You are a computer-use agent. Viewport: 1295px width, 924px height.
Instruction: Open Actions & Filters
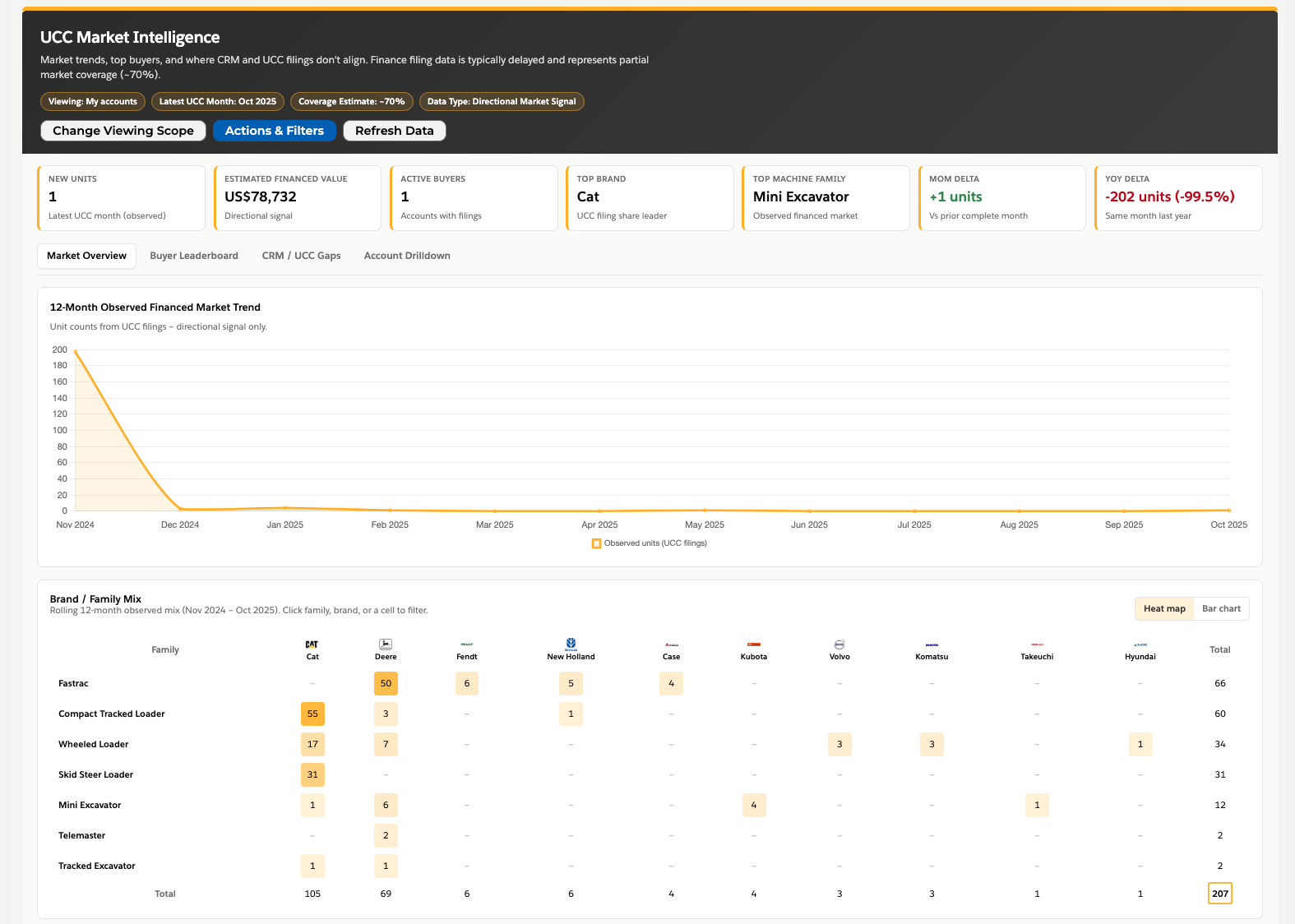[275, 131]
